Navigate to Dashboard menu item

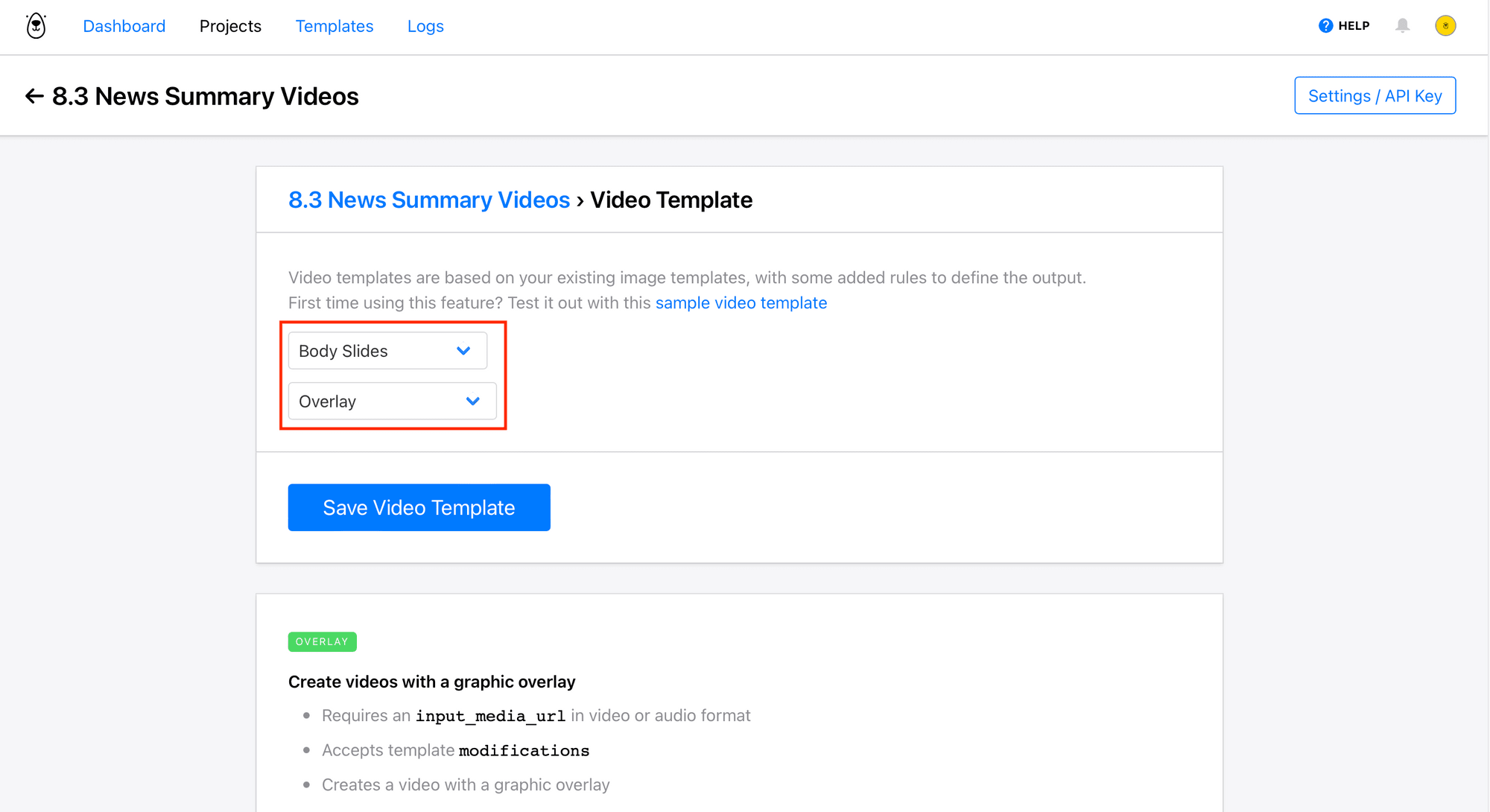click(124, 27)
